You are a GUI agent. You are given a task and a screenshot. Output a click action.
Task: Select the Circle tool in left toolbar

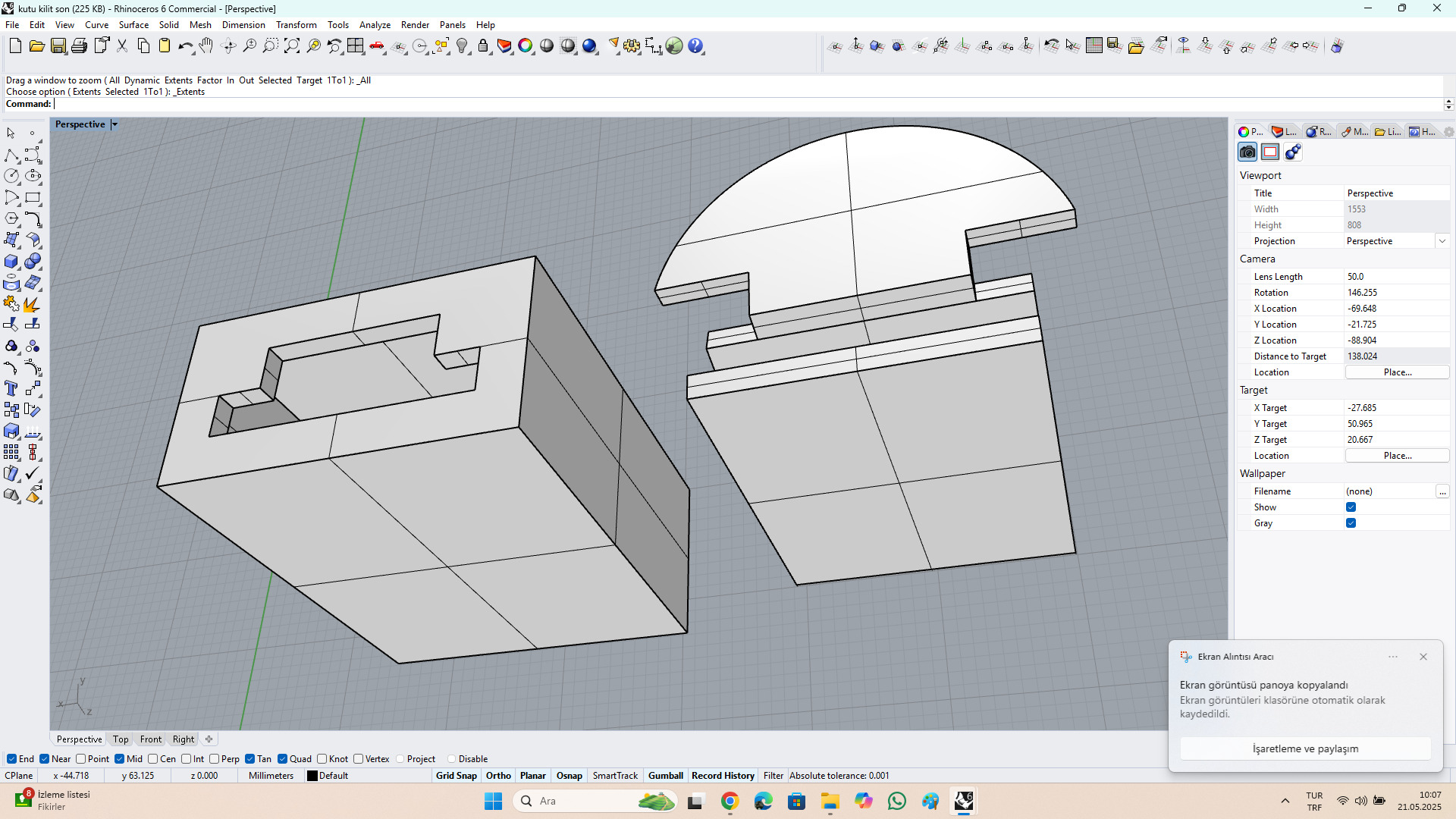click(11, 176)
